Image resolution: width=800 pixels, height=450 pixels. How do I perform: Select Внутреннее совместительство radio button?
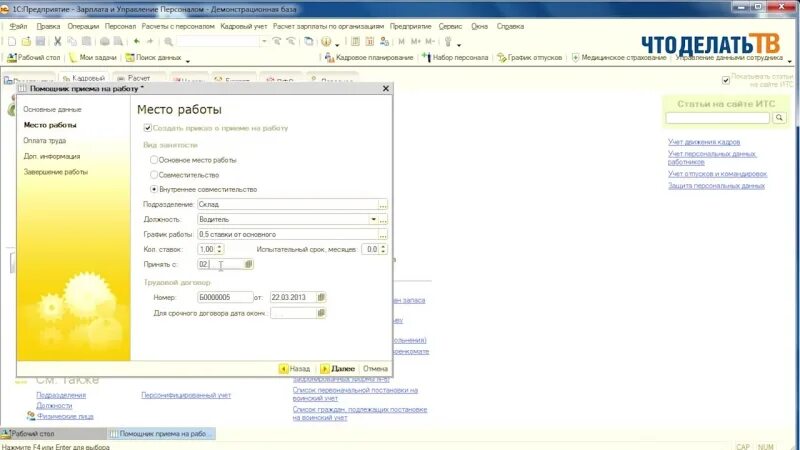[154, 189]
